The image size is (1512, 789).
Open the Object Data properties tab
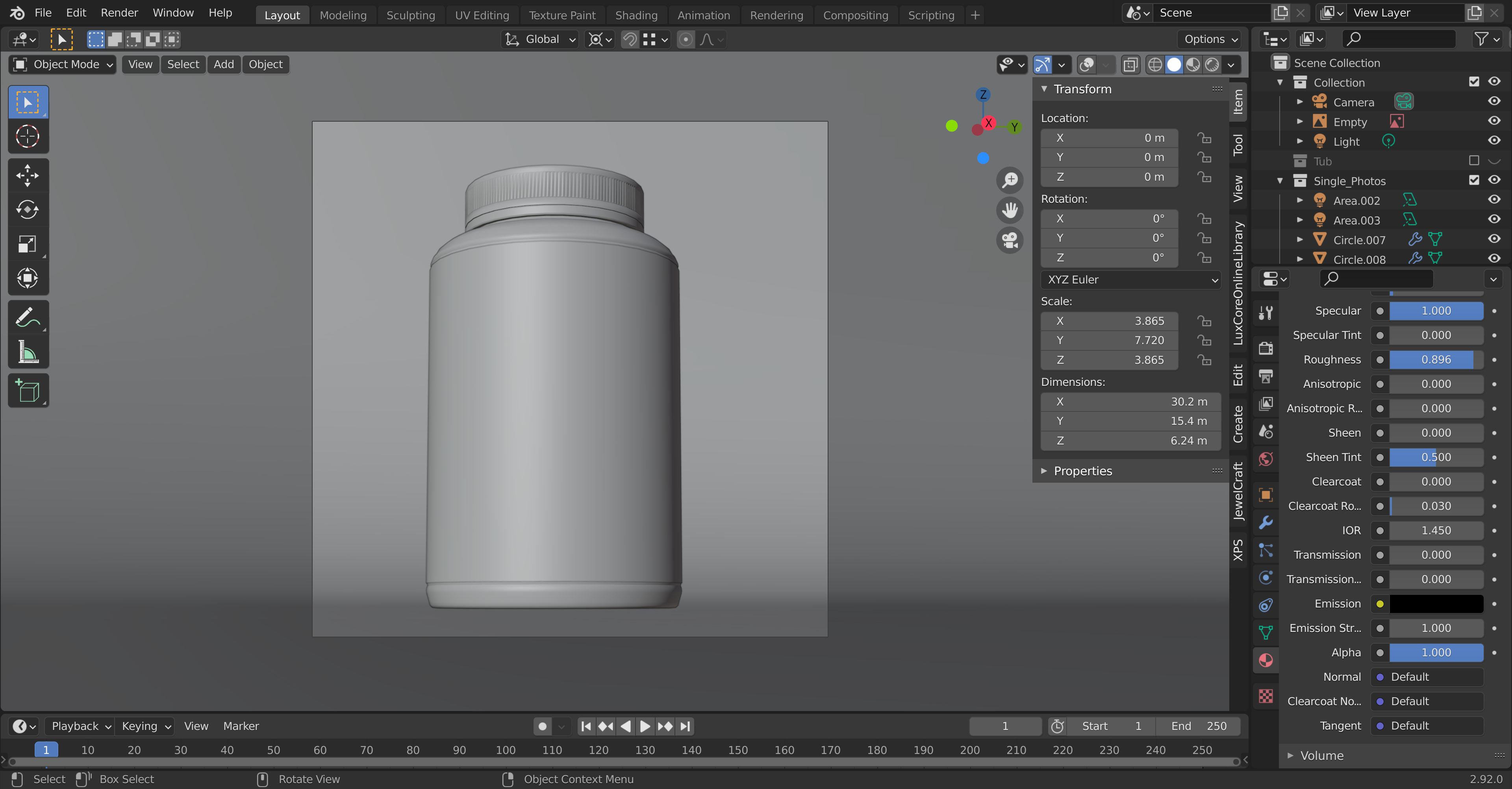click(x=1266, y=632)
